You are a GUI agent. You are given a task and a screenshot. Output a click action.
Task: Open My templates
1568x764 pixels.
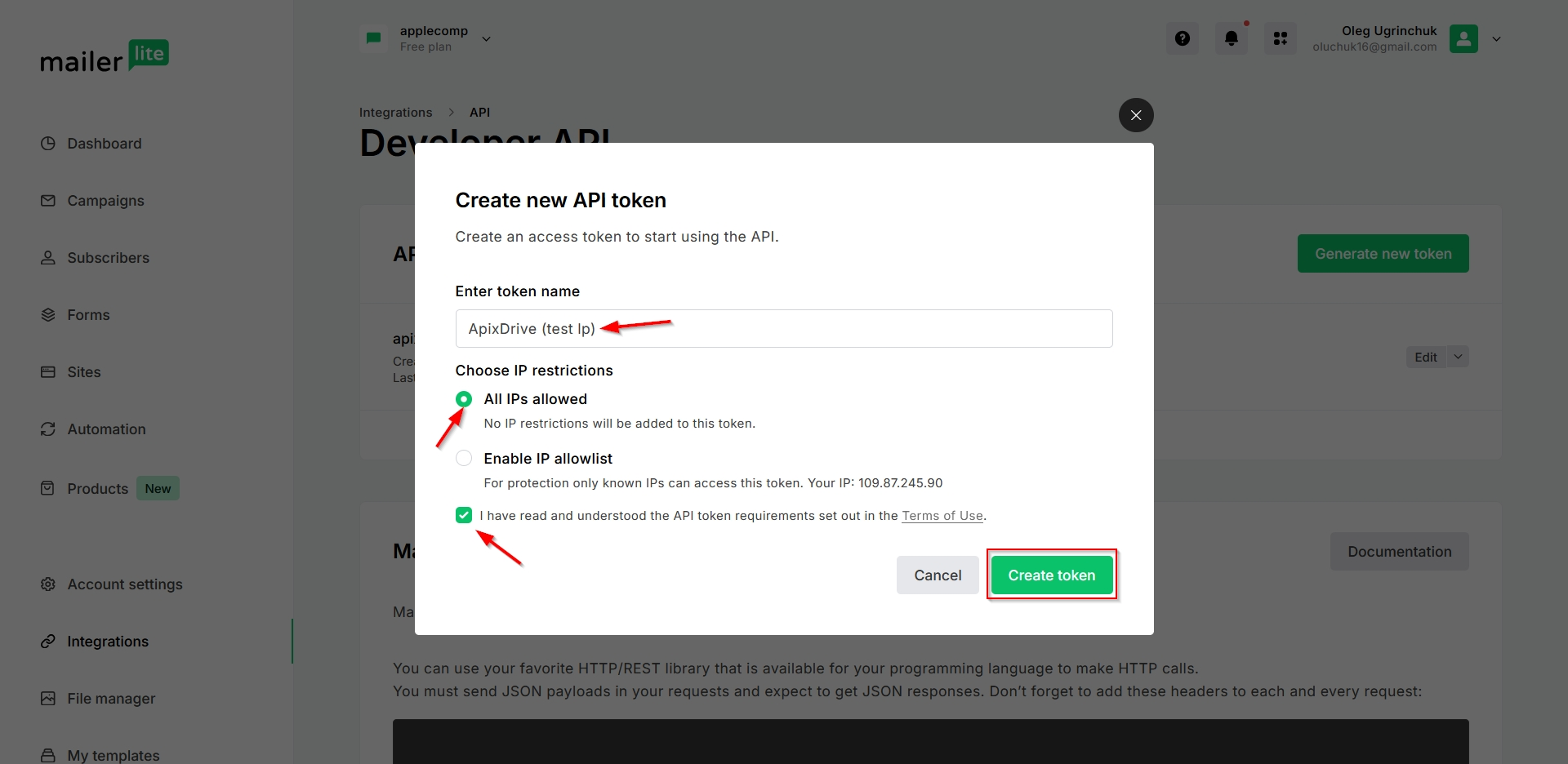(114, 756)
